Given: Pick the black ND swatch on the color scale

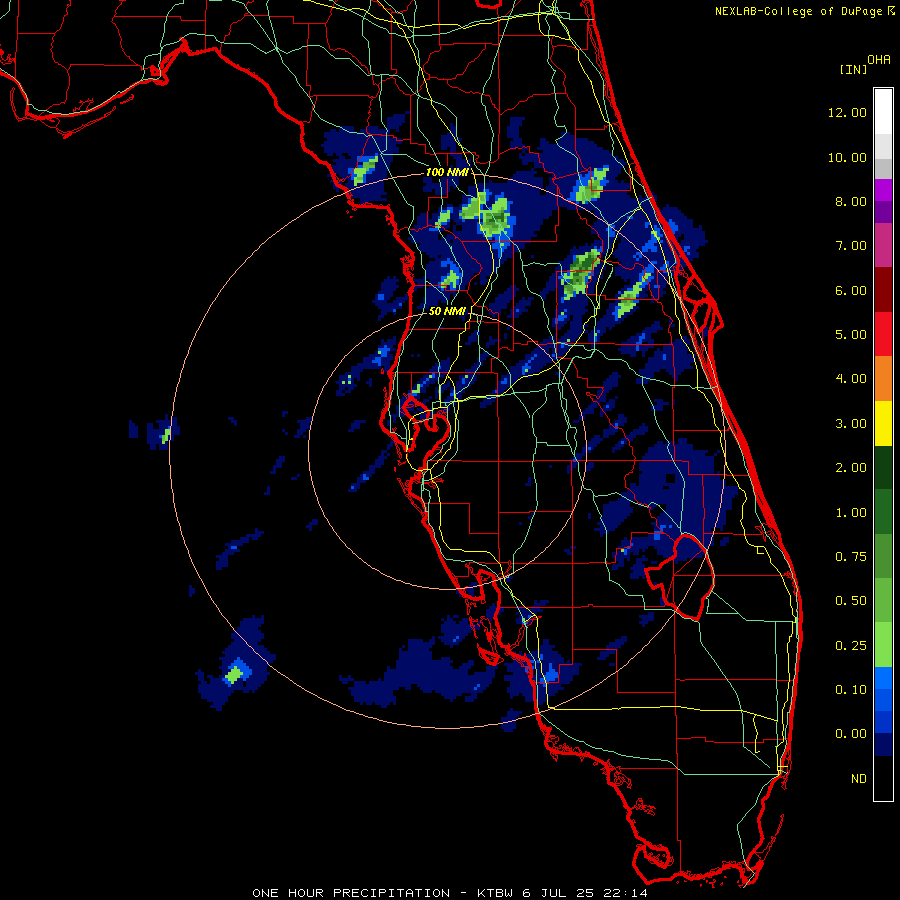Looking at the screenshot, I should 883,778.
